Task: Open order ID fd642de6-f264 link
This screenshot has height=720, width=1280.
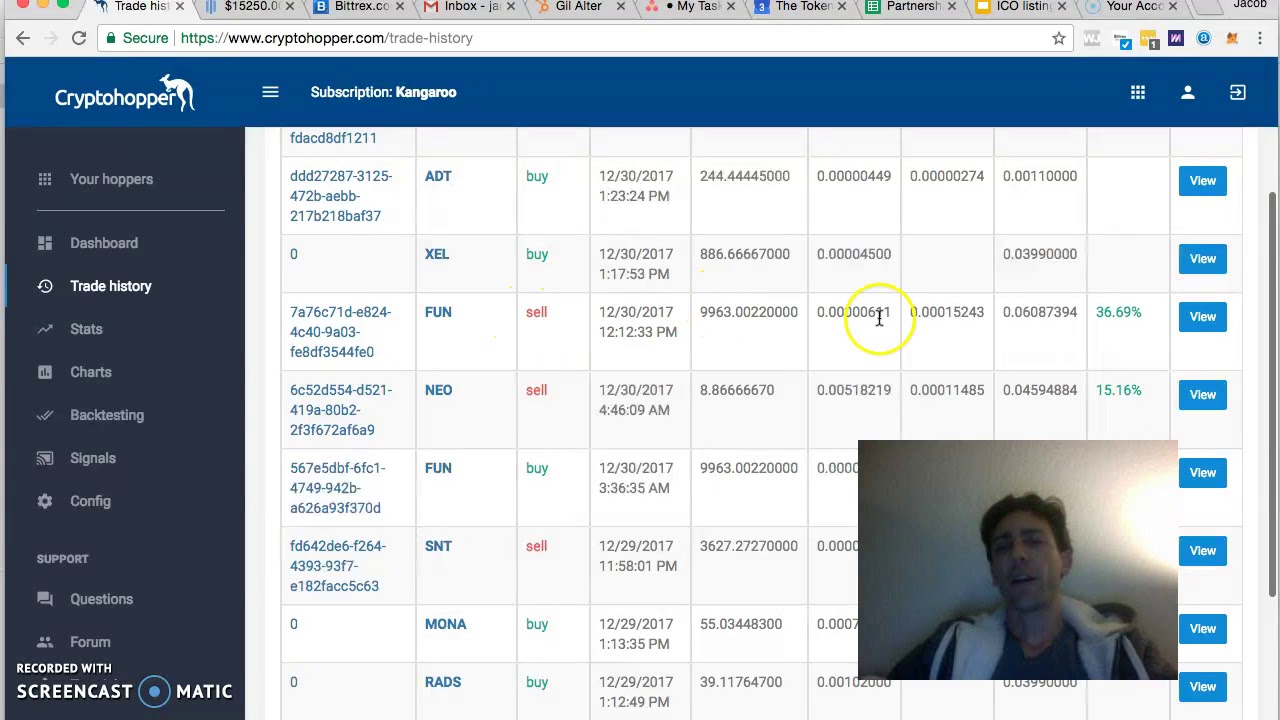Action: point(338,566)
